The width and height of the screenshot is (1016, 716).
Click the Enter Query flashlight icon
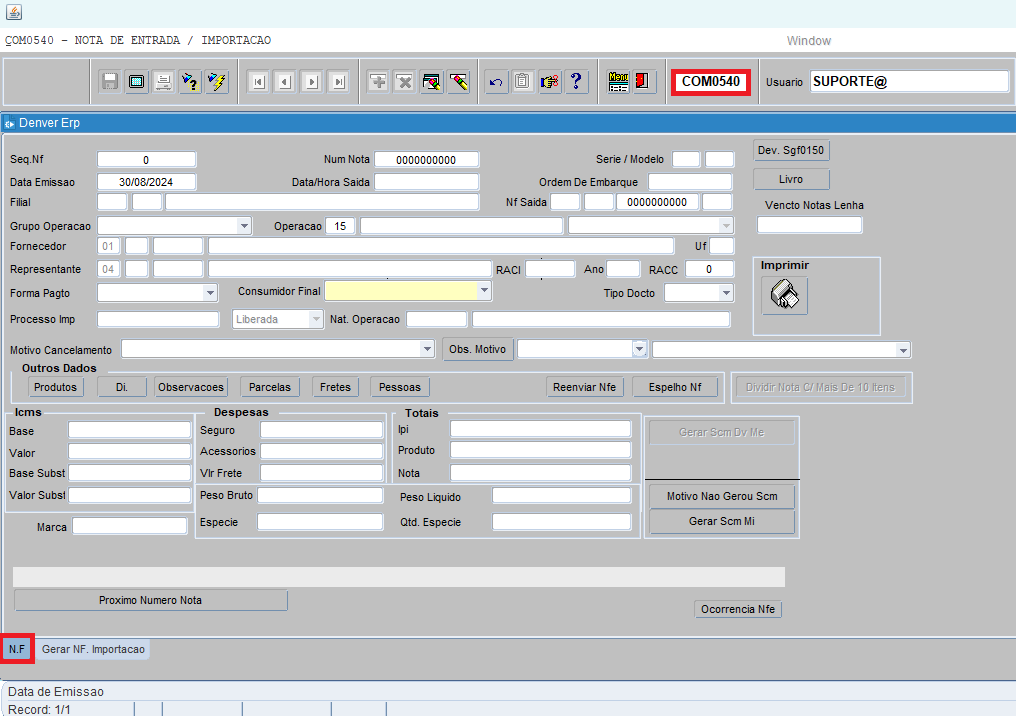coord(190,82)
